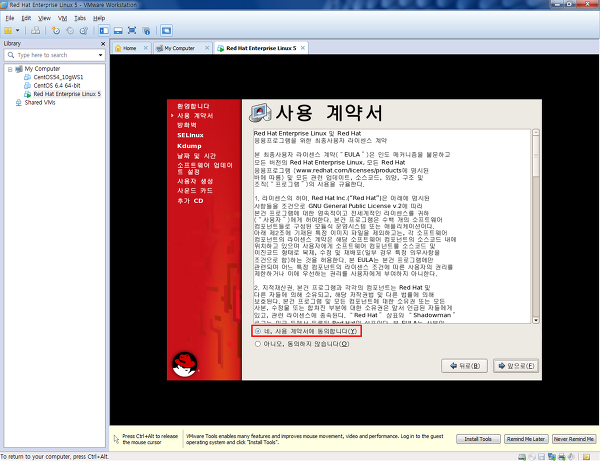Close the Red Hat Enterprise Linux 5 tab
This screenshot has width=600, height=461.
[303, 48]
